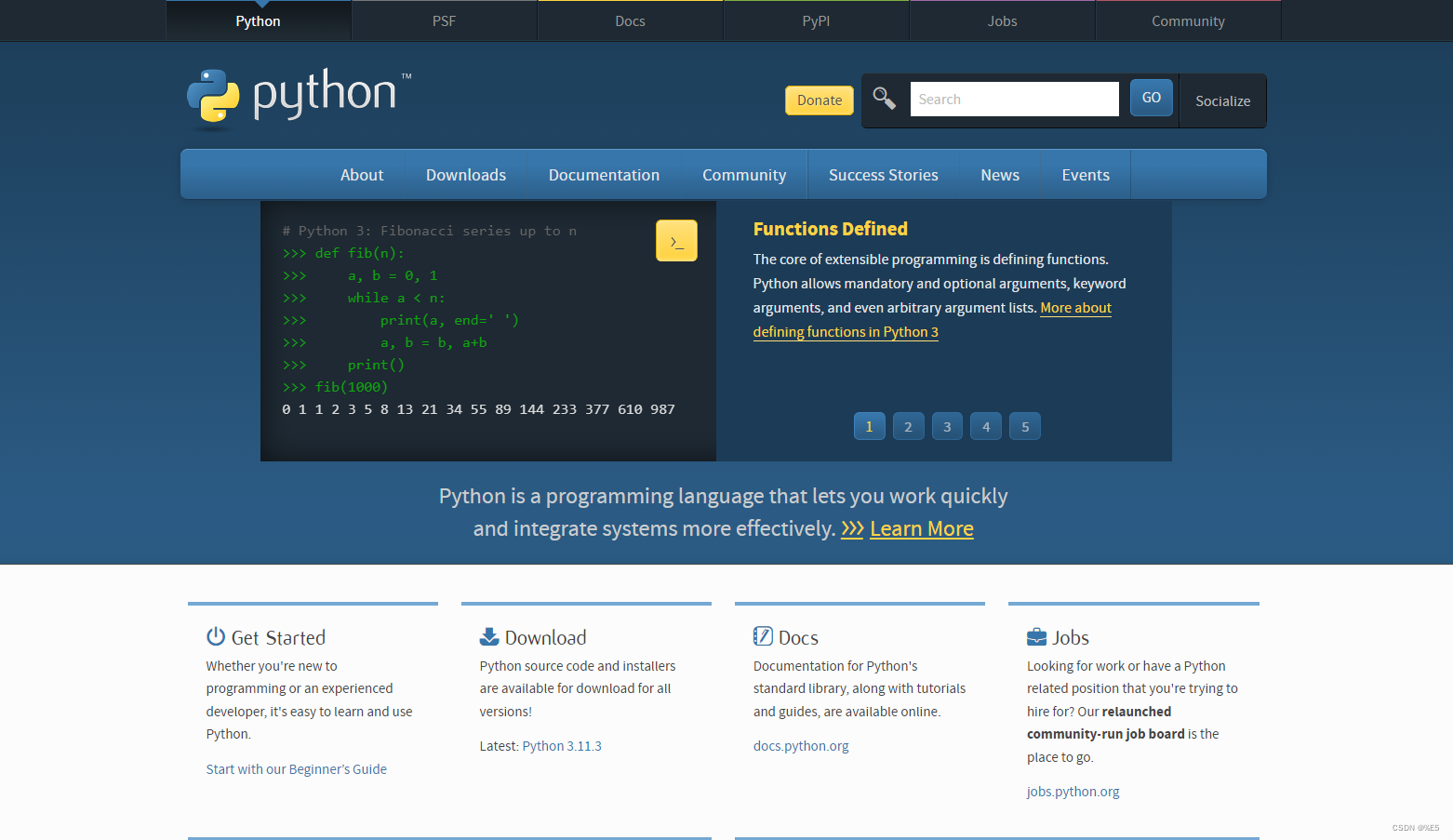This screenshot has height=840, width=1453.
Task: Open the Downloads navigation menu
Action: coord(466,175)
